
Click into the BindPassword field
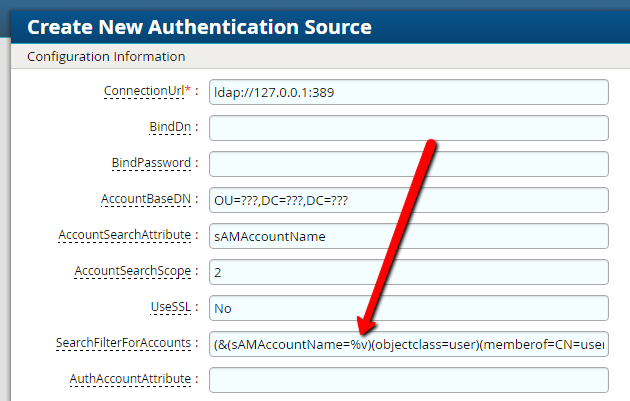pyautogui.click(x=408, y=164)
